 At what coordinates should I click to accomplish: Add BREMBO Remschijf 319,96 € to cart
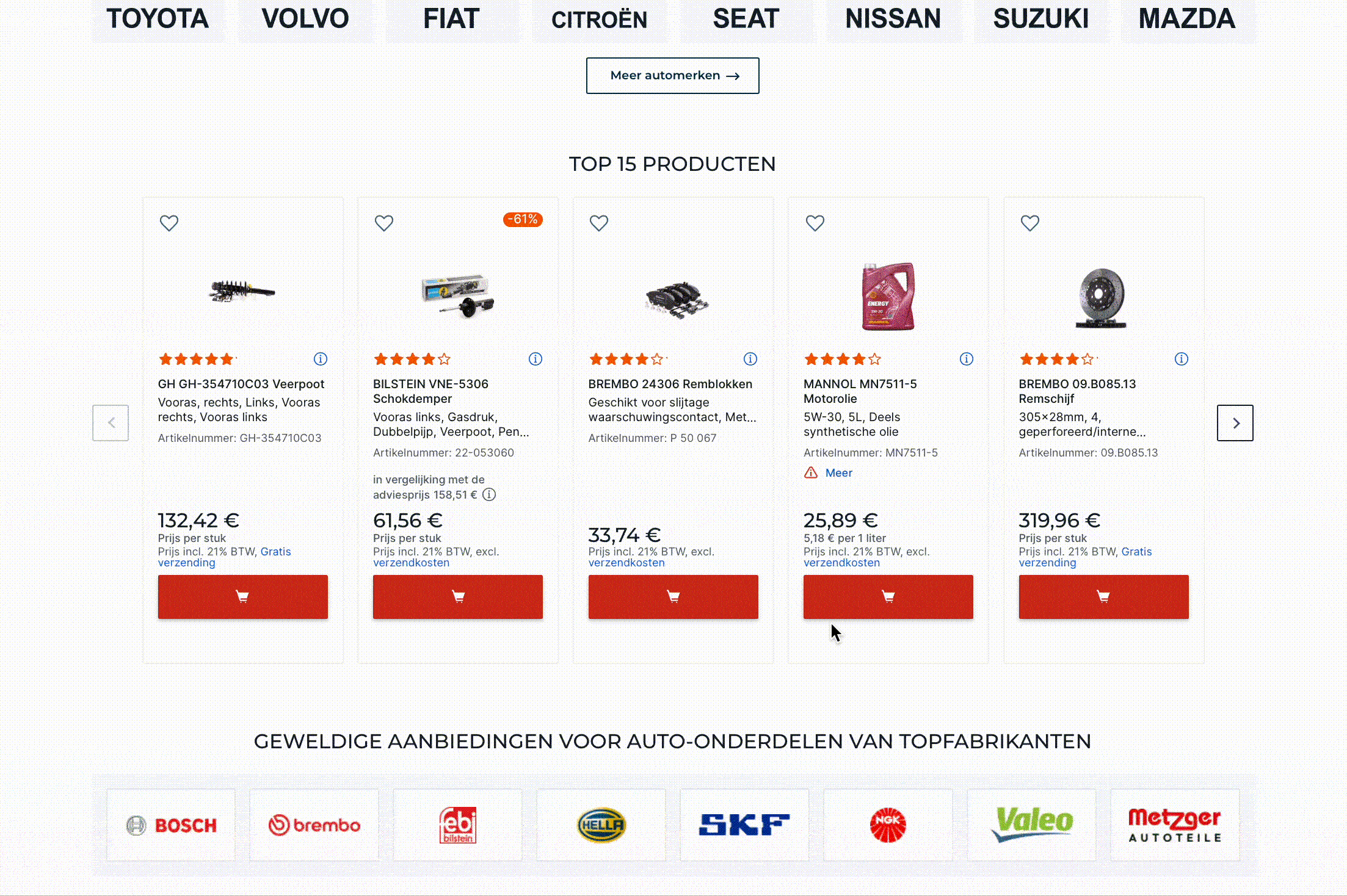coord(1103,596)
